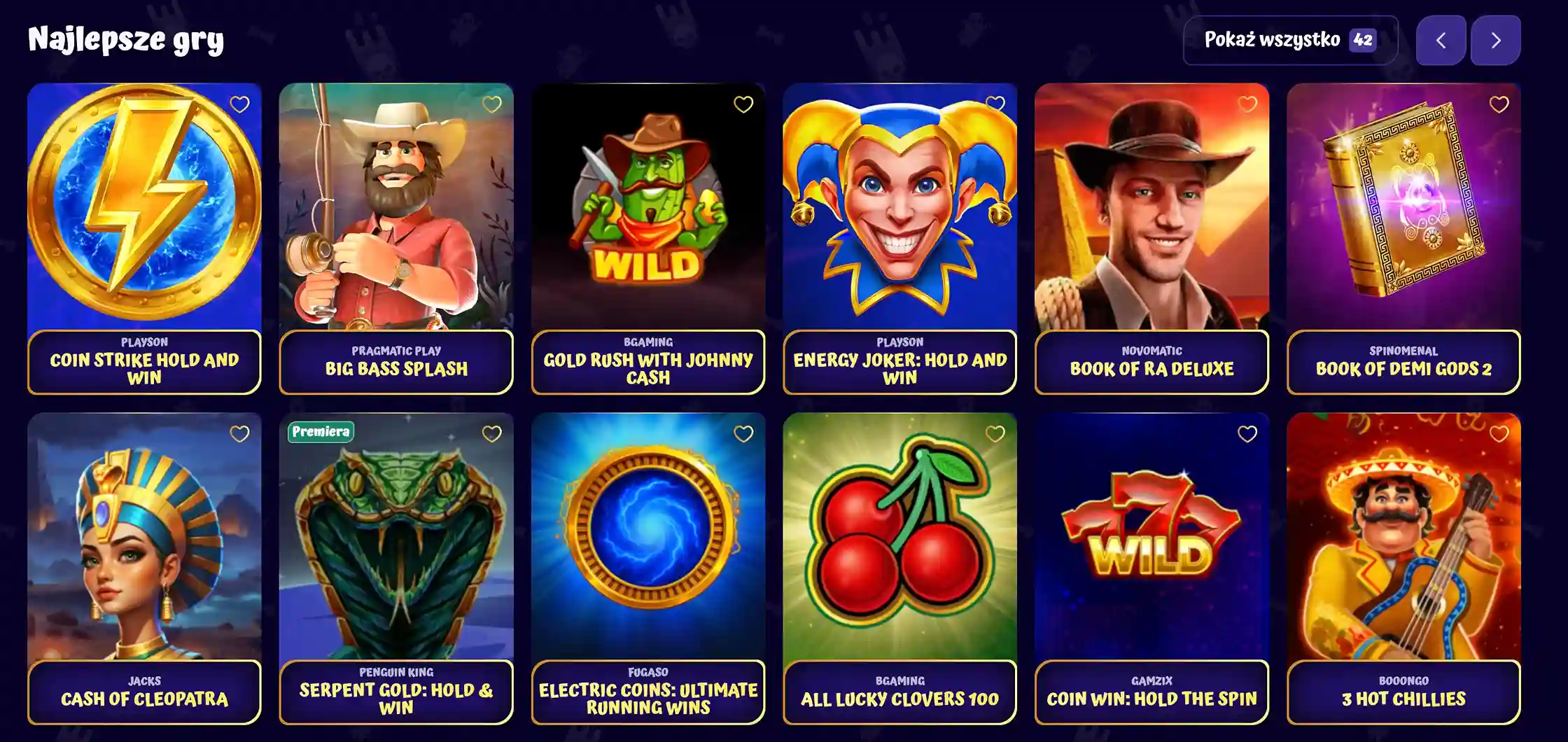Screen dimensions: 1568x742
Task: Toggle favorite heart on Big Bass Splash
Action: tap(491, 104)
